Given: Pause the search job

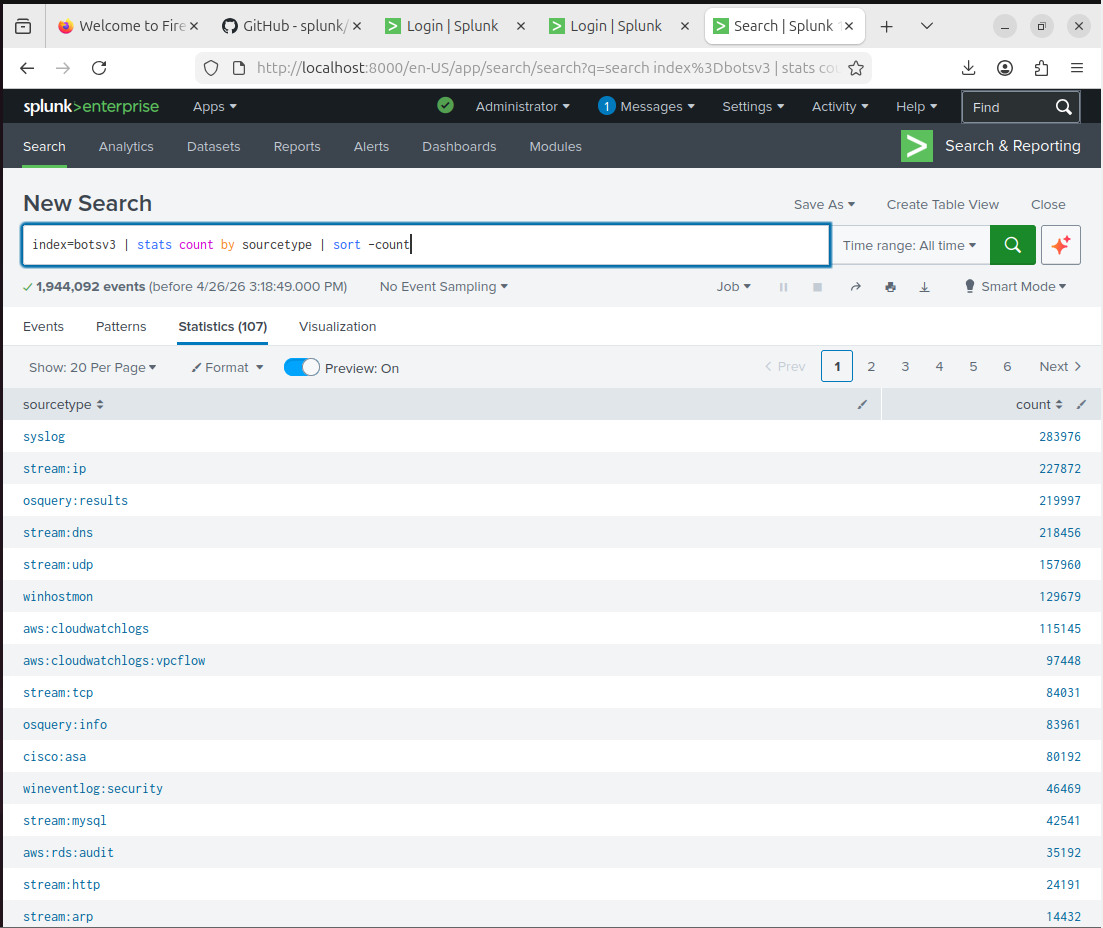Looking at the screenshot, I should (x=783, y=287).
